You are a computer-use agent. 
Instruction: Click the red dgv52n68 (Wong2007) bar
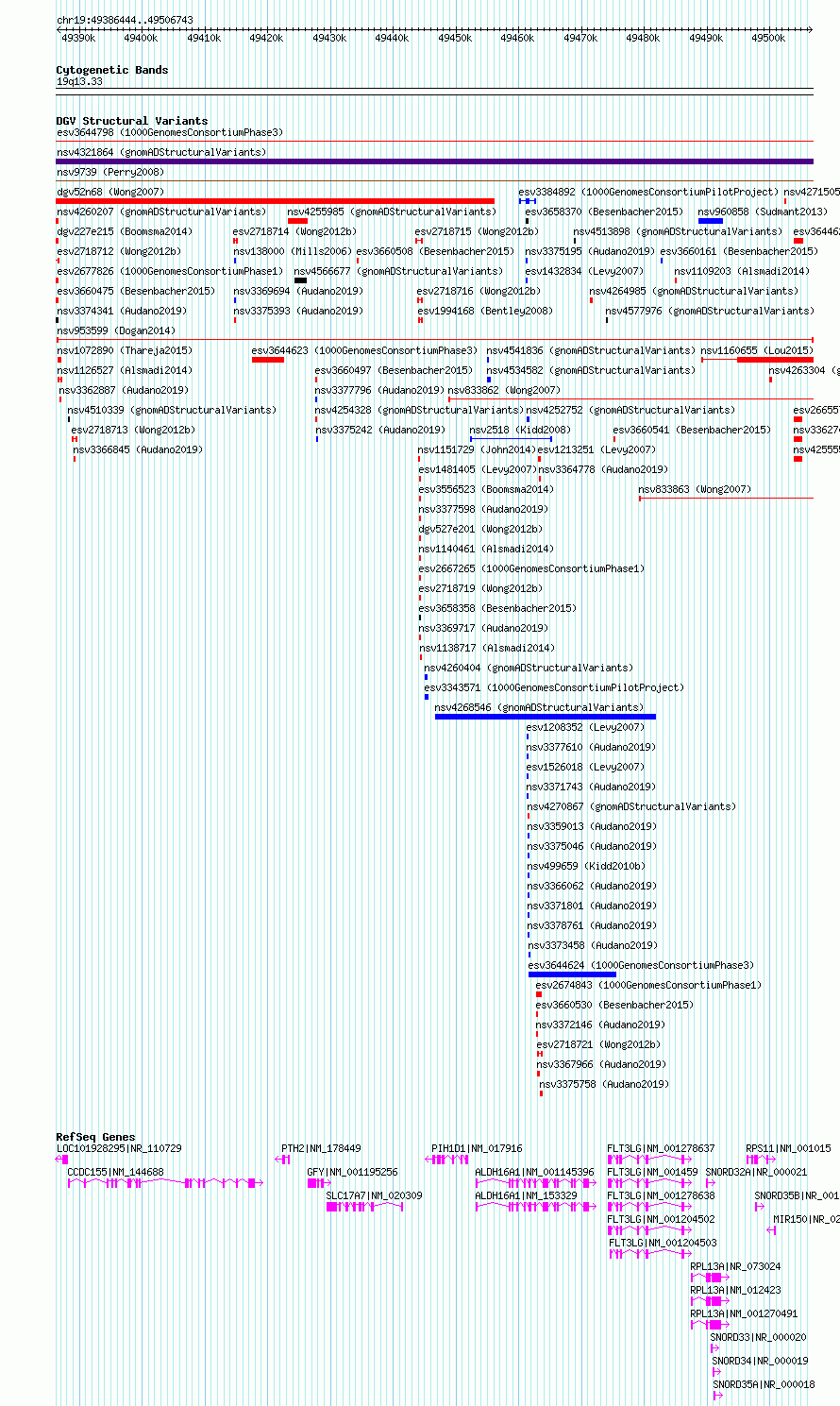coord(275,201)
